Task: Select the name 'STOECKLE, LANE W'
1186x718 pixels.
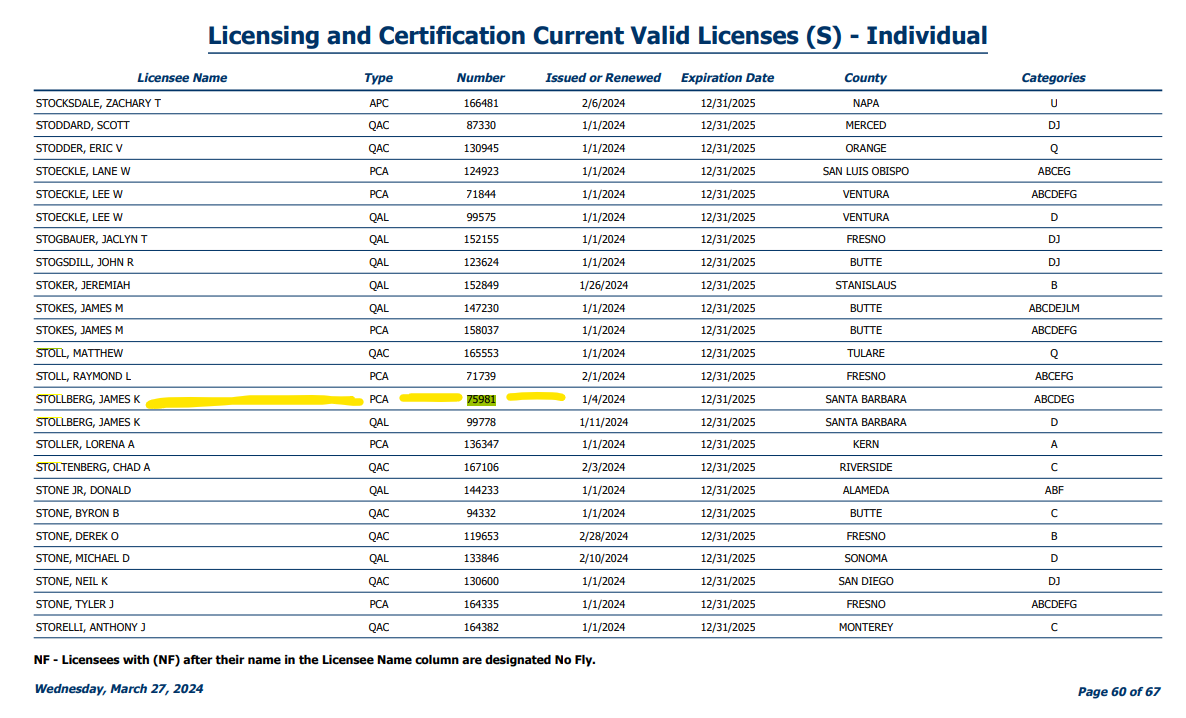Action: (83, 171)
